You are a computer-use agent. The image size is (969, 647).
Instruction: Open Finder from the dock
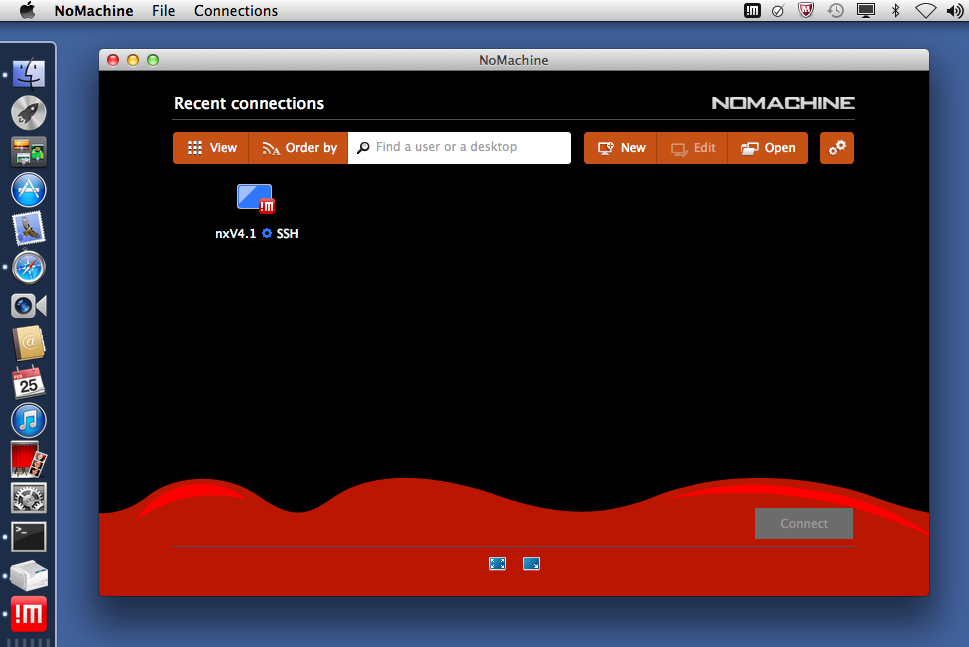coord(28,74)
